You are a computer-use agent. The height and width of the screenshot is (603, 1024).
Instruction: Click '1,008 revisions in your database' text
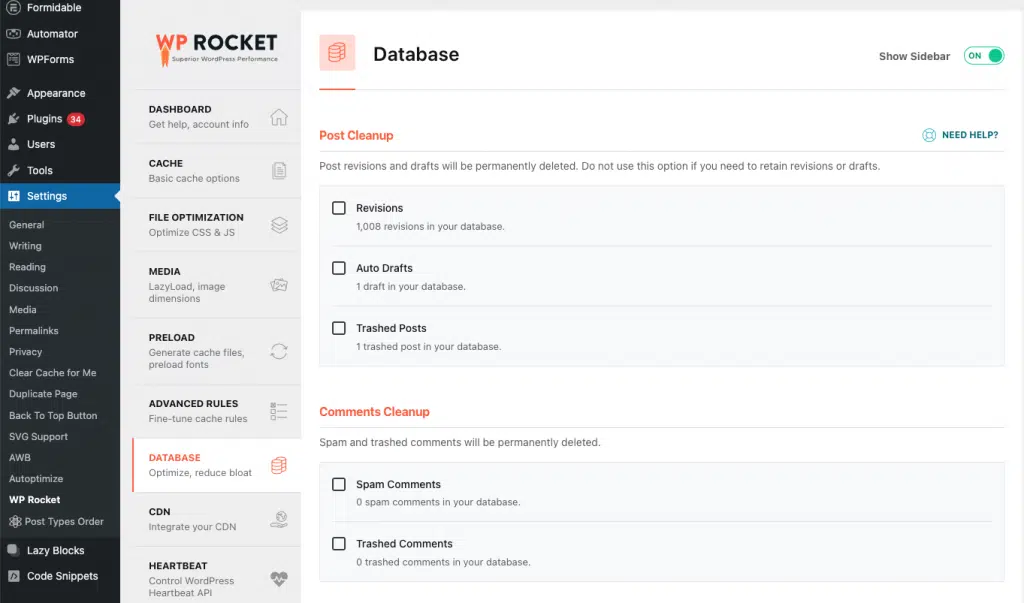click(430, 226)
